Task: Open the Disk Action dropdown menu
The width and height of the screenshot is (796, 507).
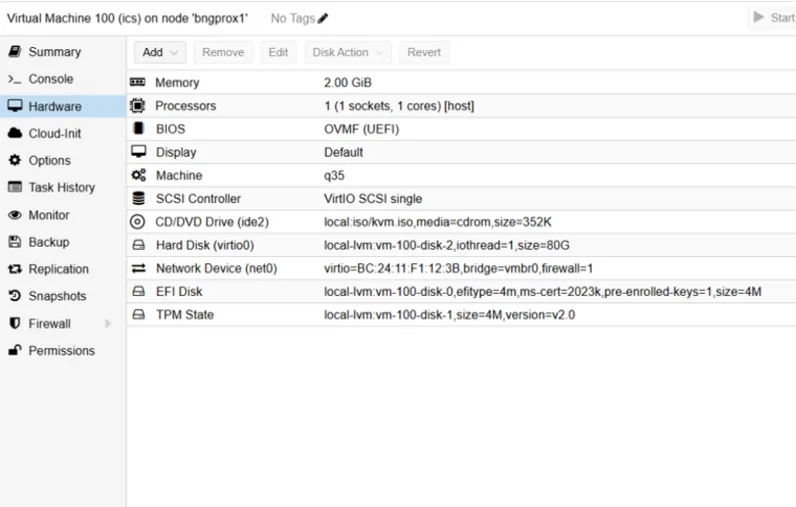Action: point(348,52)
